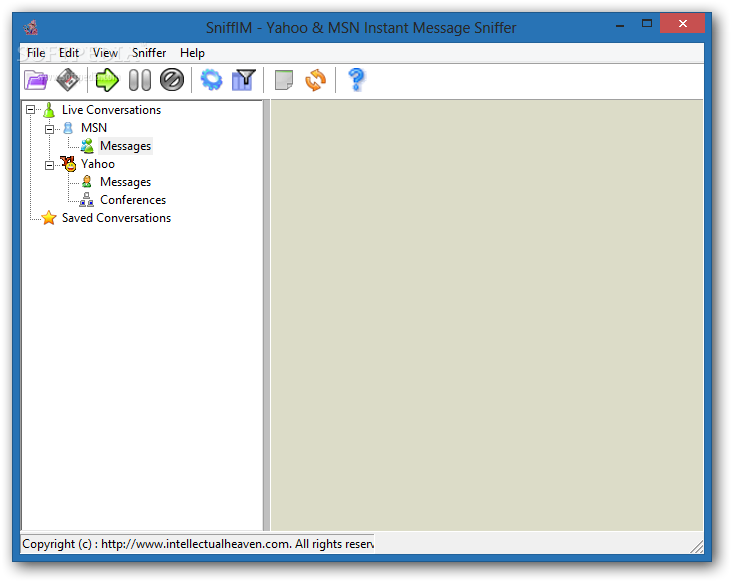732x582 pixels.
Task: Collapse the MSN tree node
Action: coord(49,129)
